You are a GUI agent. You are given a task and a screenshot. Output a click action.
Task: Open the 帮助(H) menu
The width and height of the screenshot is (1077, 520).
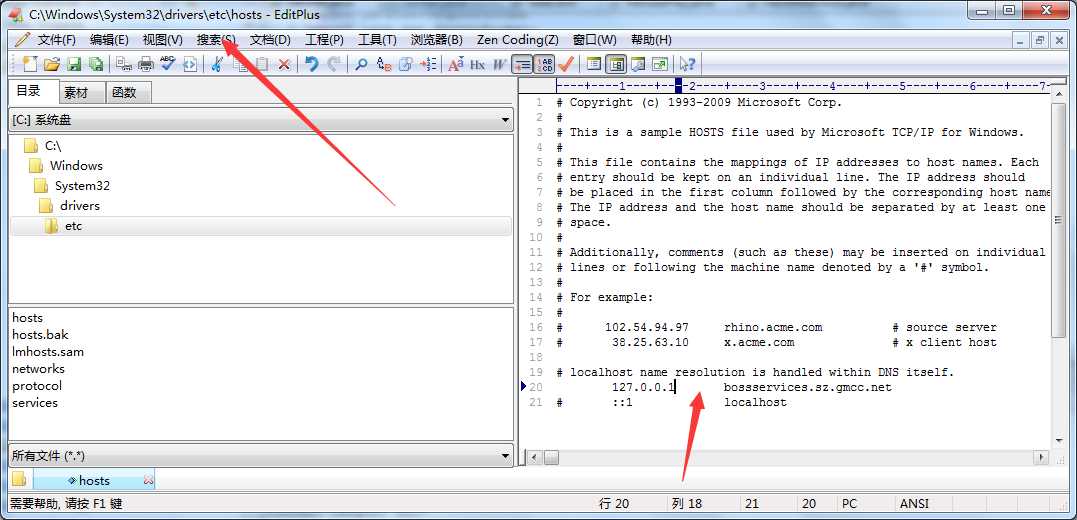tap(651, 40)
